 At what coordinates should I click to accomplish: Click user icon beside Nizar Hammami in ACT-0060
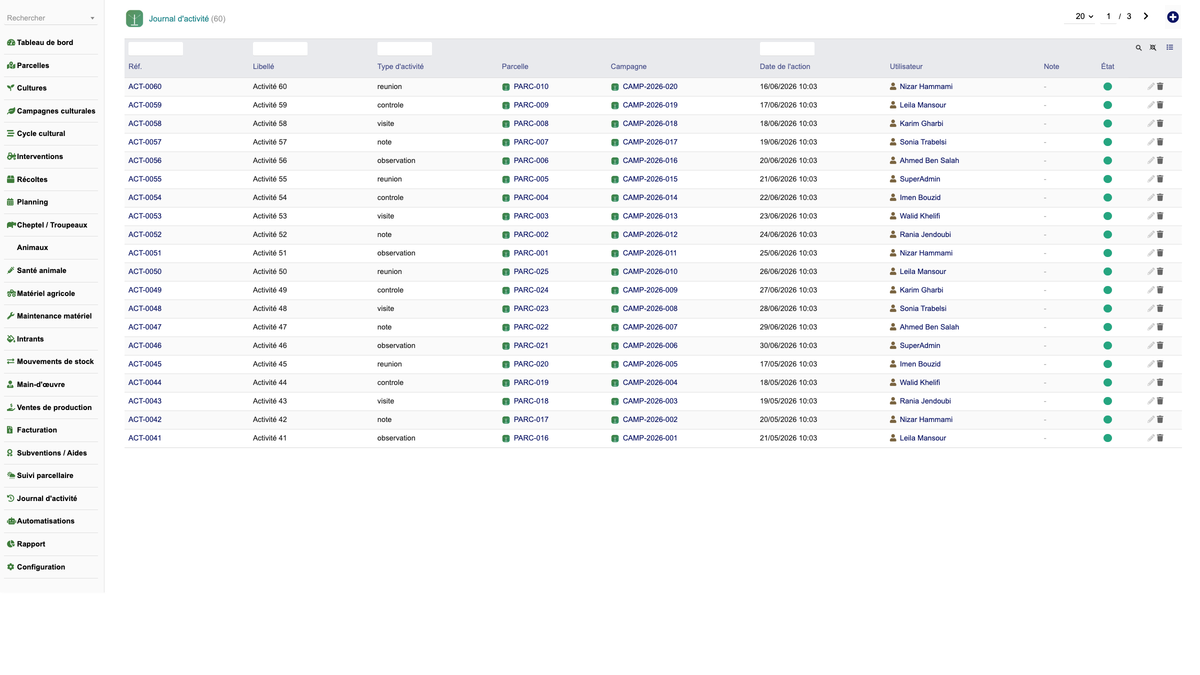point(893,87)
